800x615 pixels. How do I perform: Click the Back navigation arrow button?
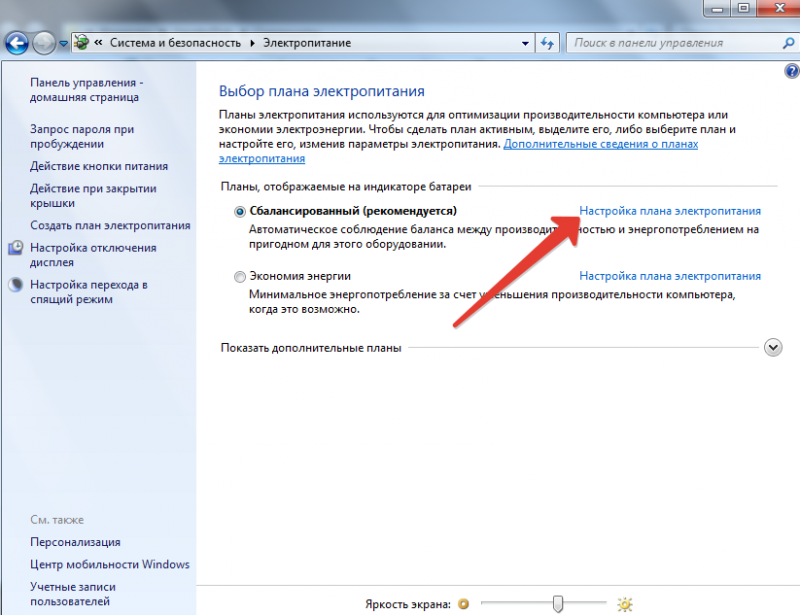[17, 44]
